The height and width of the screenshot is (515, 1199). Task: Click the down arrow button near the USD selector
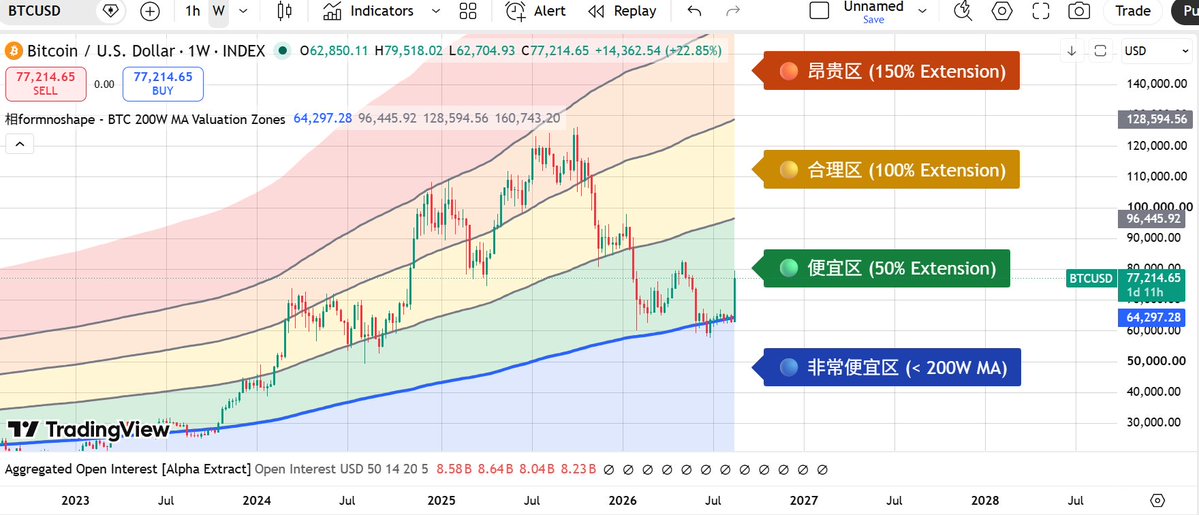(1072, 51)
